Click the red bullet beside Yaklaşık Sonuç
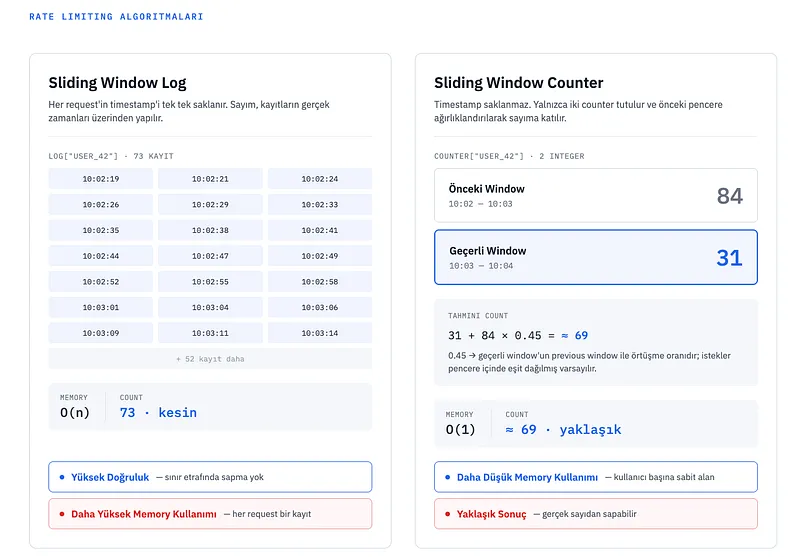This screenshot has height=557, width=800. click(x=447, y=514)
